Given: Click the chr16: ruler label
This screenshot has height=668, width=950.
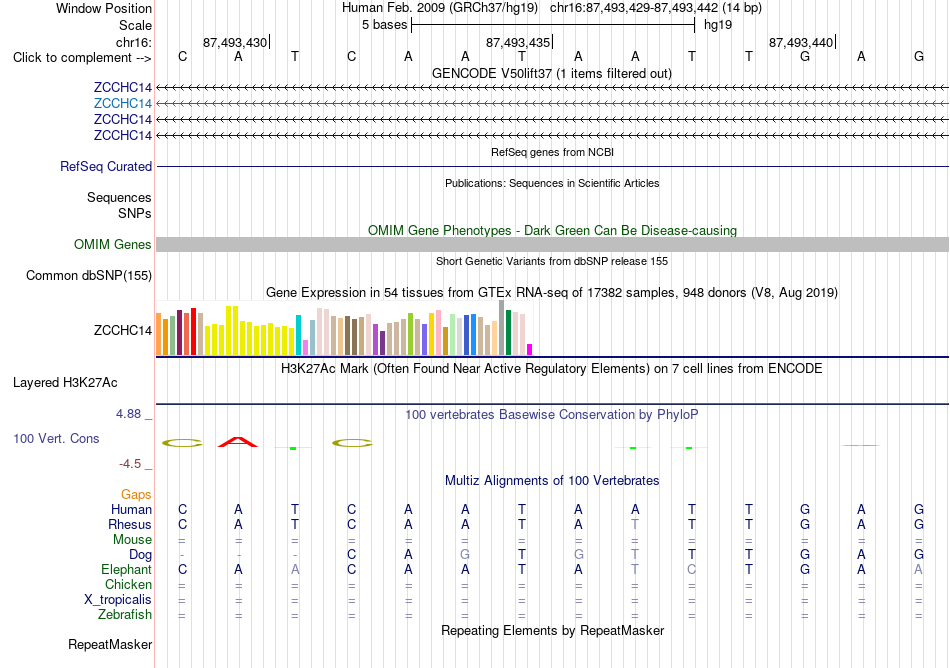Looking at the screenshot, I should (x=134, y=42).
